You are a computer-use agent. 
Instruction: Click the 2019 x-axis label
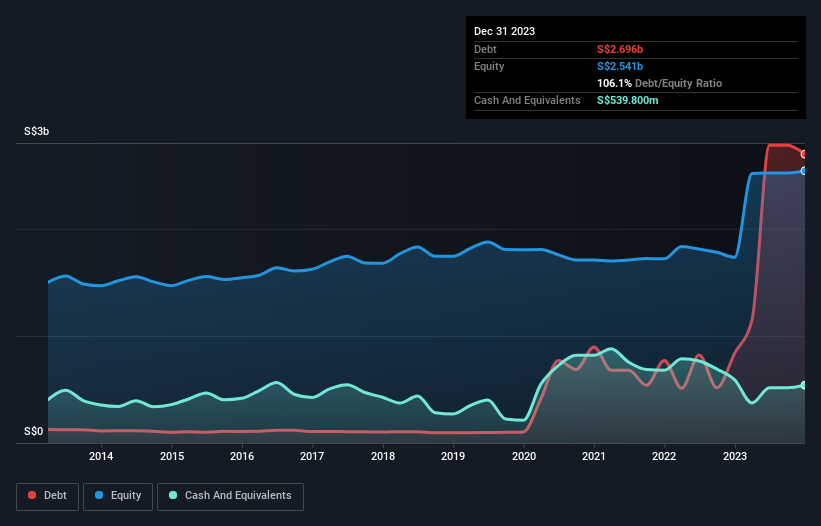click(453, 456)
